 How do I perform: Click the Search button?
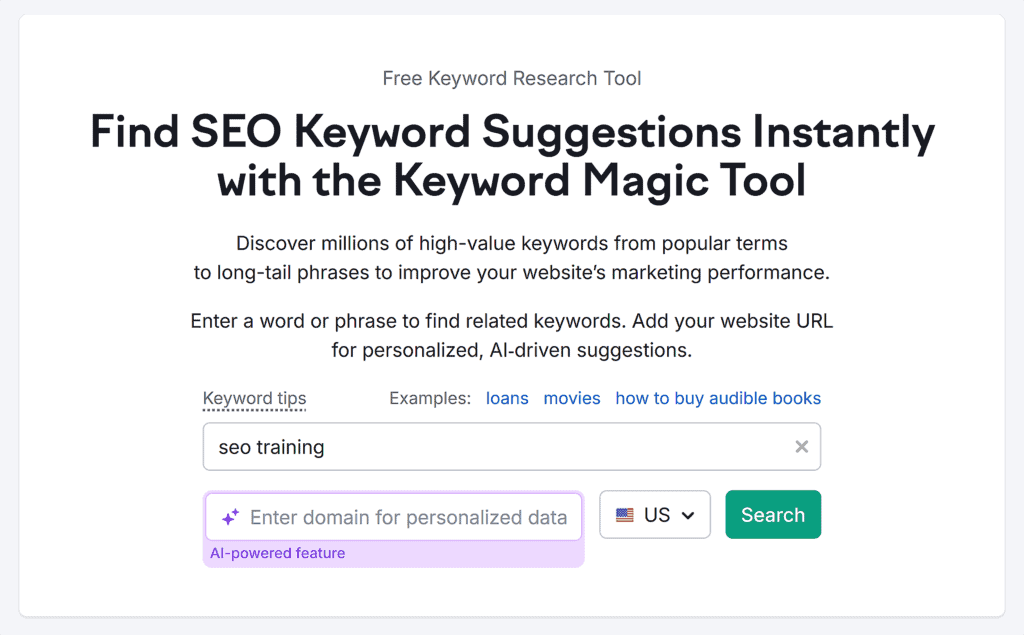[773, 514]
